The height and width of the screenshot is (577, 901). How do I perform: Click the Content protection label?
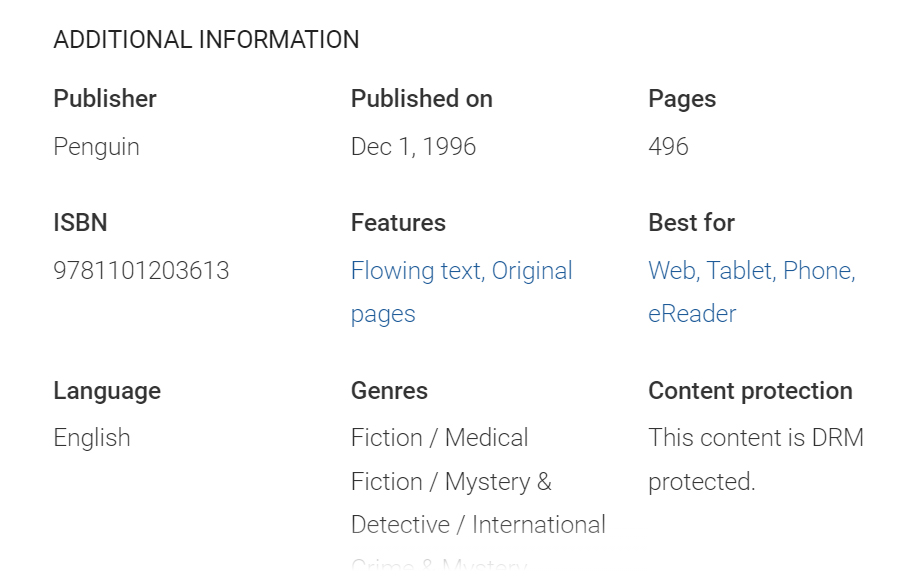750,391
